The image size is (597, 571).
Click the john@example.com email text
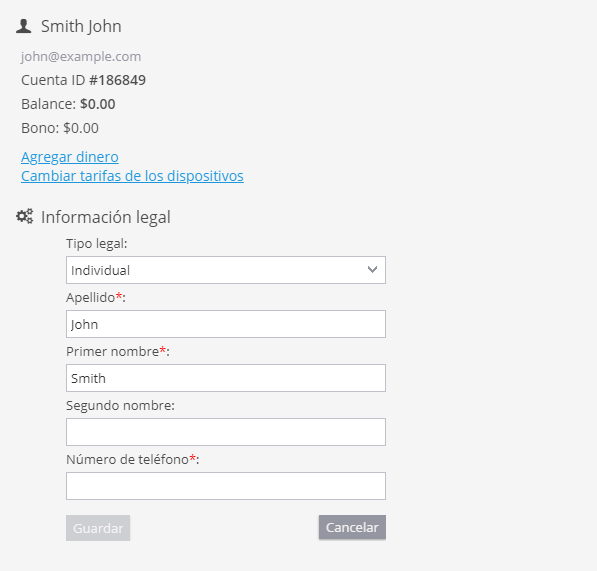point(81,56)
